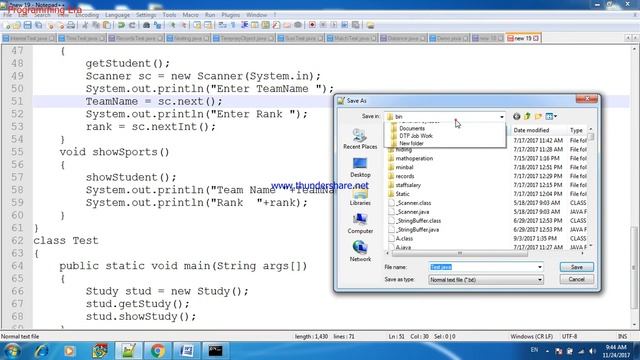Click the Open file toolbar icon
The width and height of the screenshot is (640, 360).
coord(17,25)
